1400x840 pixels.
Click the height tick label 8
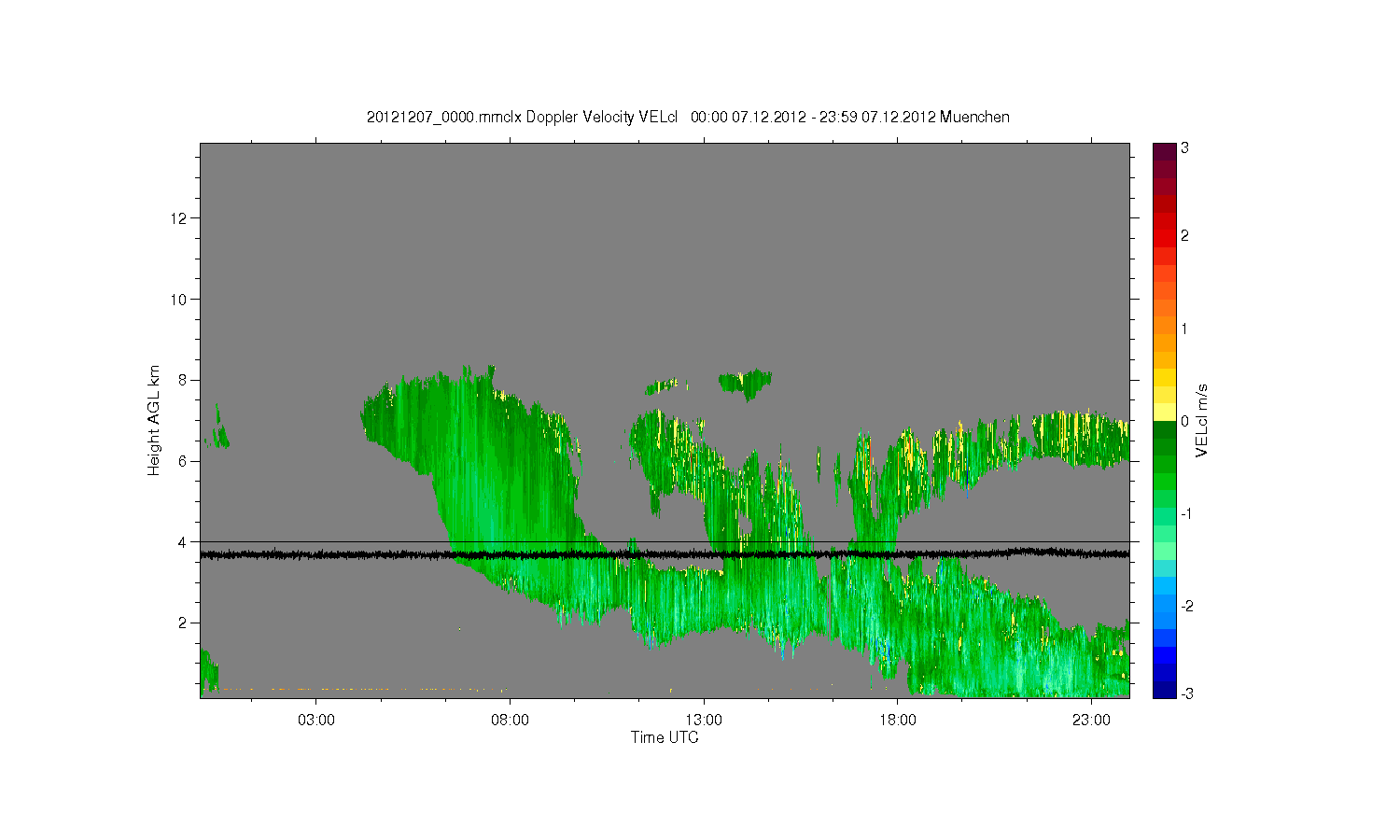click(x=184, y=380)
